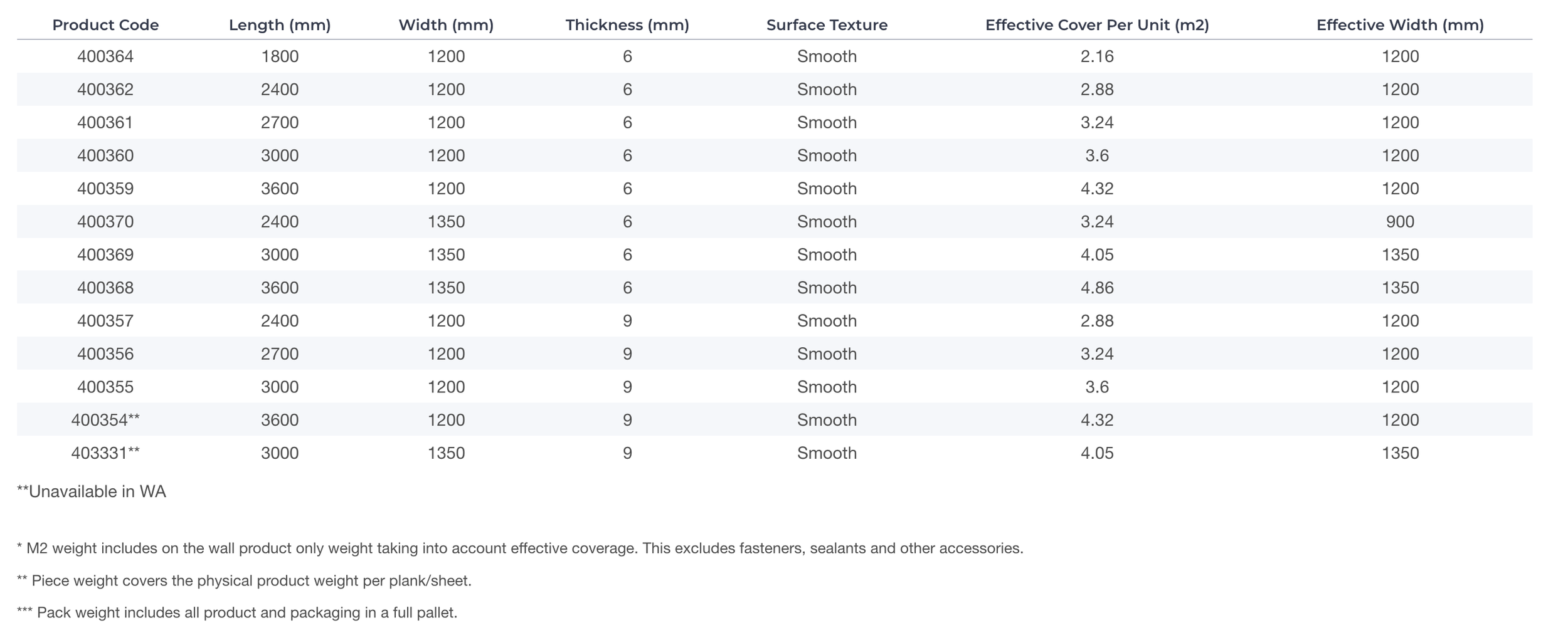Screen dimensions: 1568x633
Task: Select the Effective Width (mm) header
Action: 1400,25
